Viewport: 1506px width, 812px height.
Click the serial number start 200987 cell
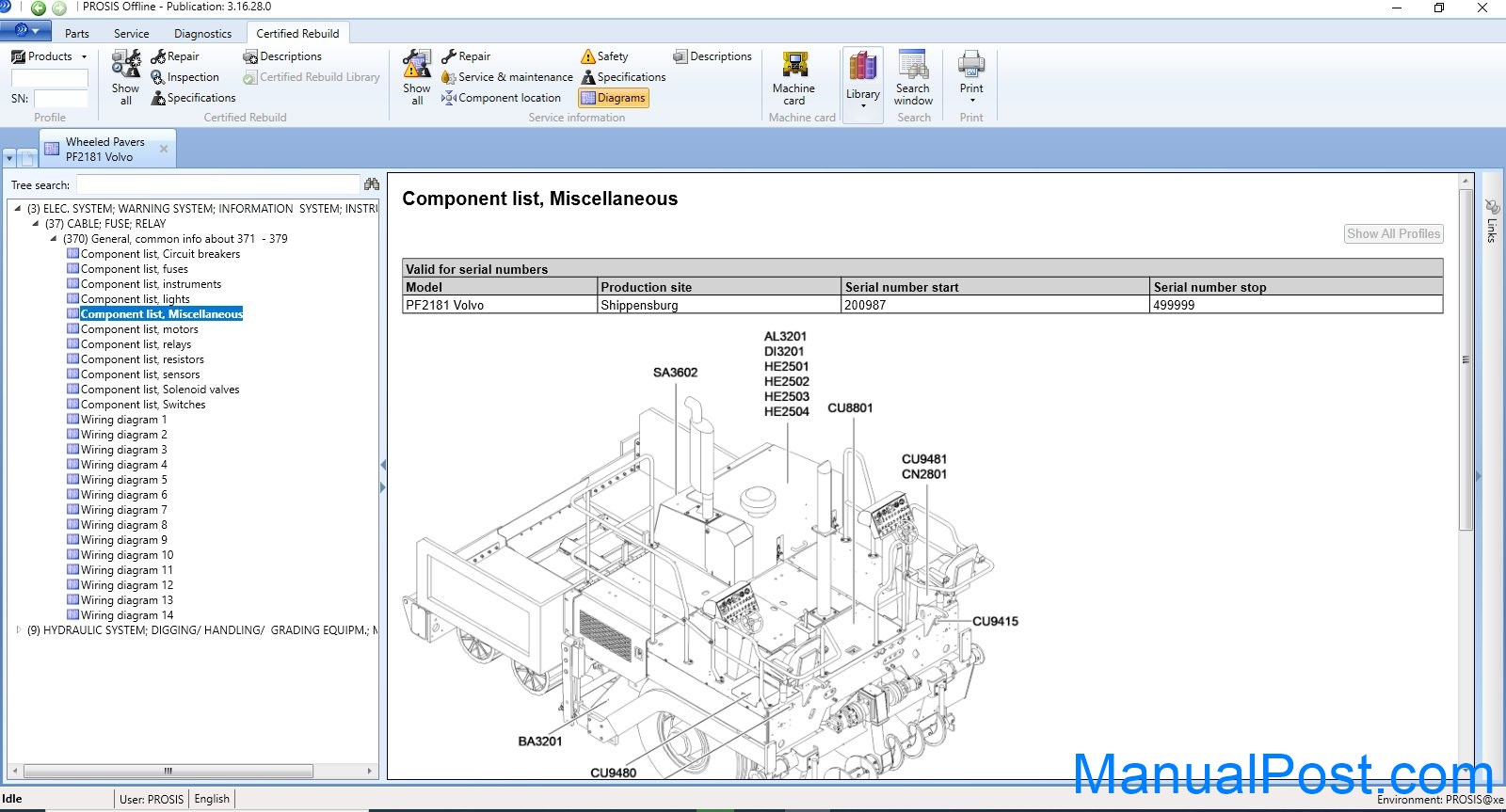pos(996,305)
